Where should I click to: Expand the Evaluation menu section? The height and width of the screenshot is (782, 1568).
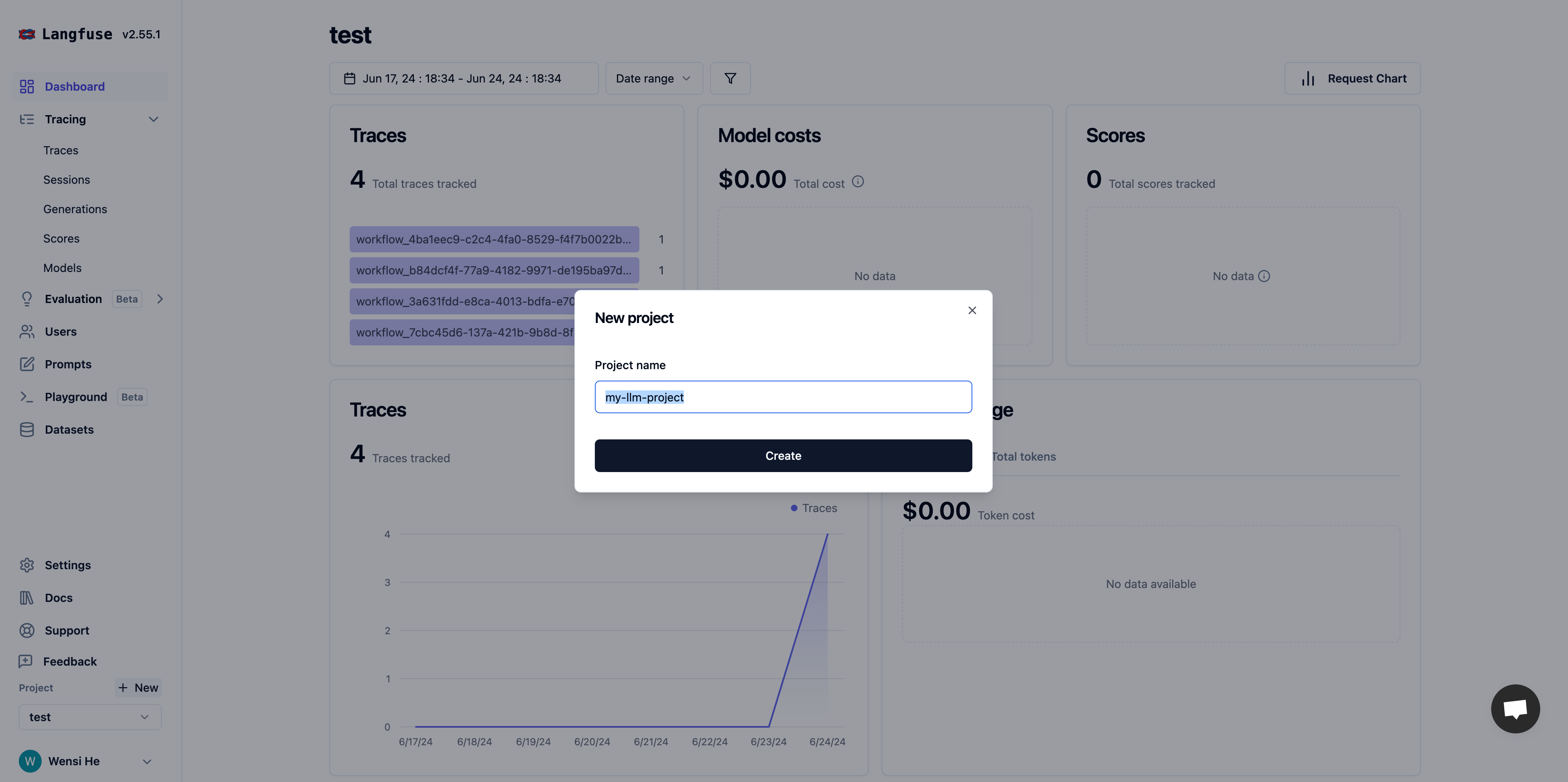pyautogui.click(x=160, y=299)
